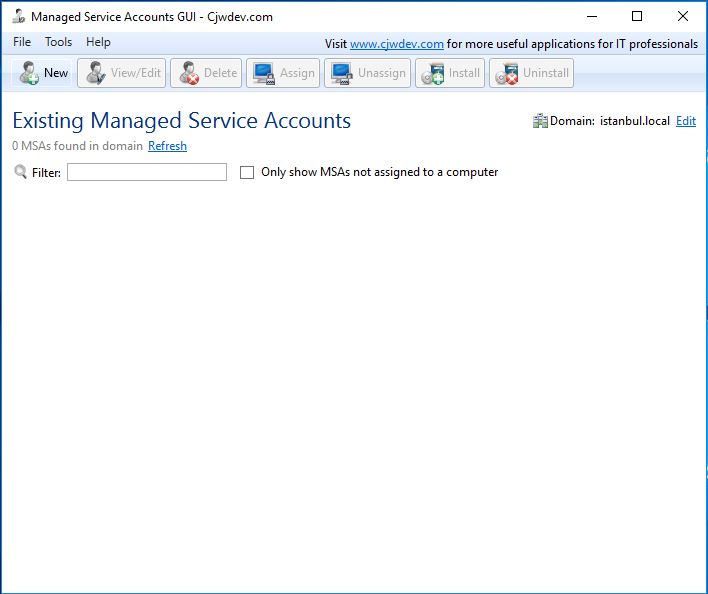Open the File menu
The width and height of the screenshot is (708, 594).
[22, 42]
